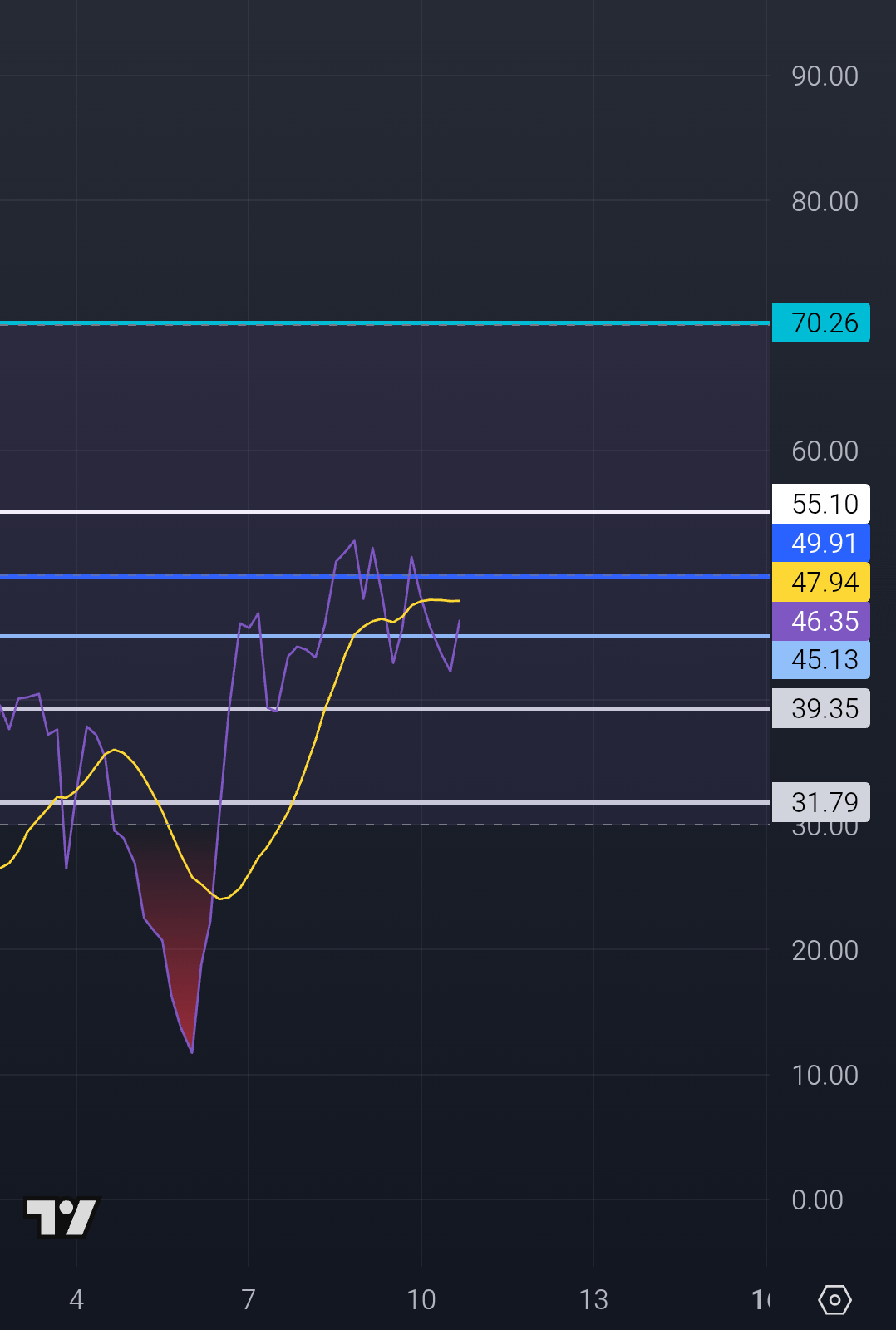
Task: Click the yellow 47.94 value label
Action: pyautogui.click(x=821, y=582)
